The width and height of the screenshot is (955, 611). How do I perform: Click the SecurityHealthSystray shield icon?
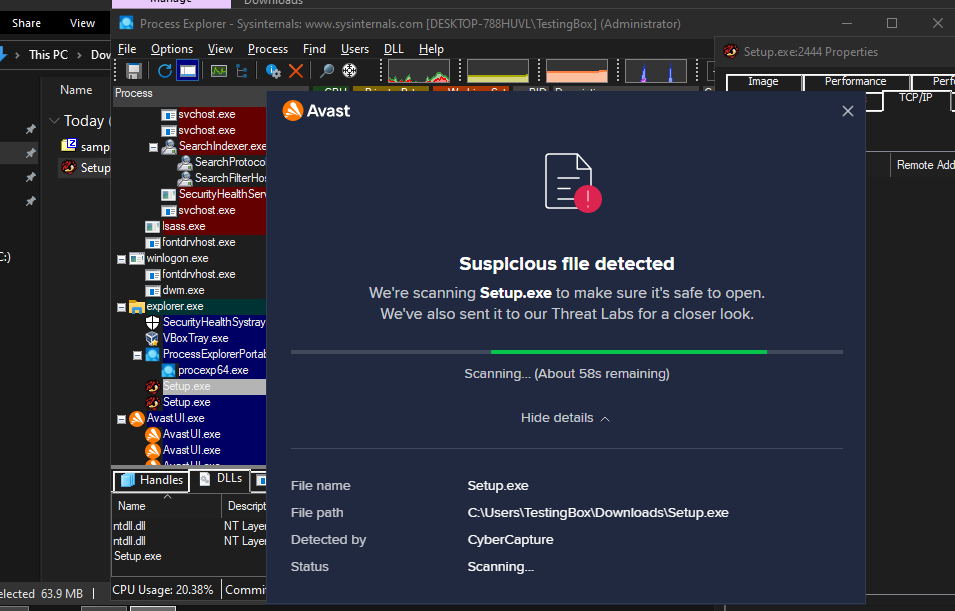[x=152, y=322]
